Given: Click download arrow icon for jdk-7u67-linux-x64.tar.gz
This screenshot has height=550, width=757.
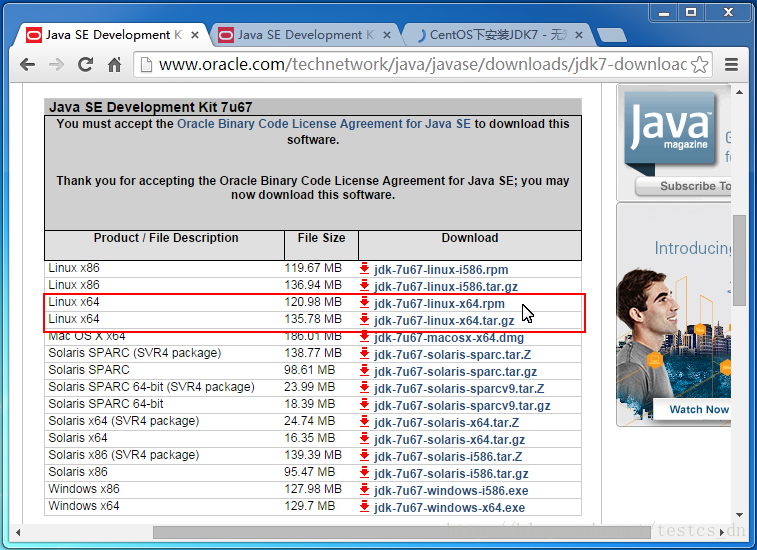Looking at the screenshot, I should click(364, 320).
